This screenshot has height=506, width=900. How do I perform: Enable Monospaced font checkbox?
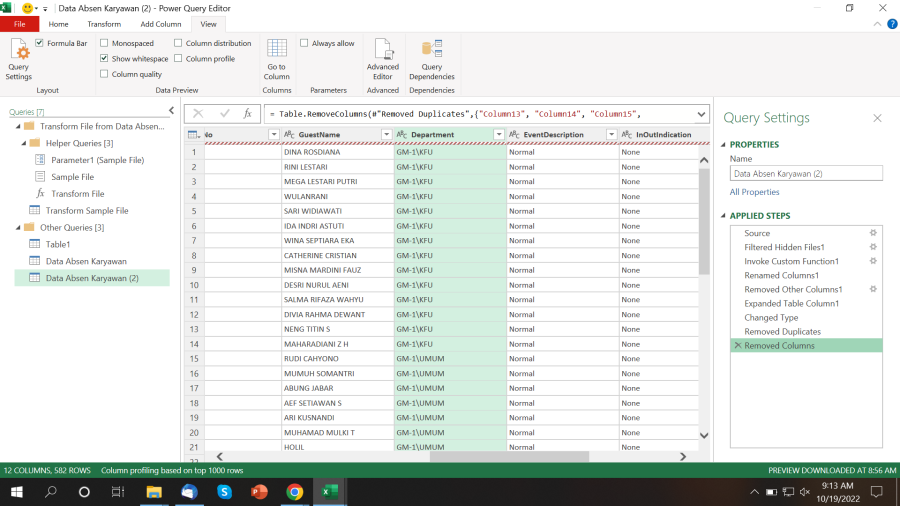tap(104, 43)
